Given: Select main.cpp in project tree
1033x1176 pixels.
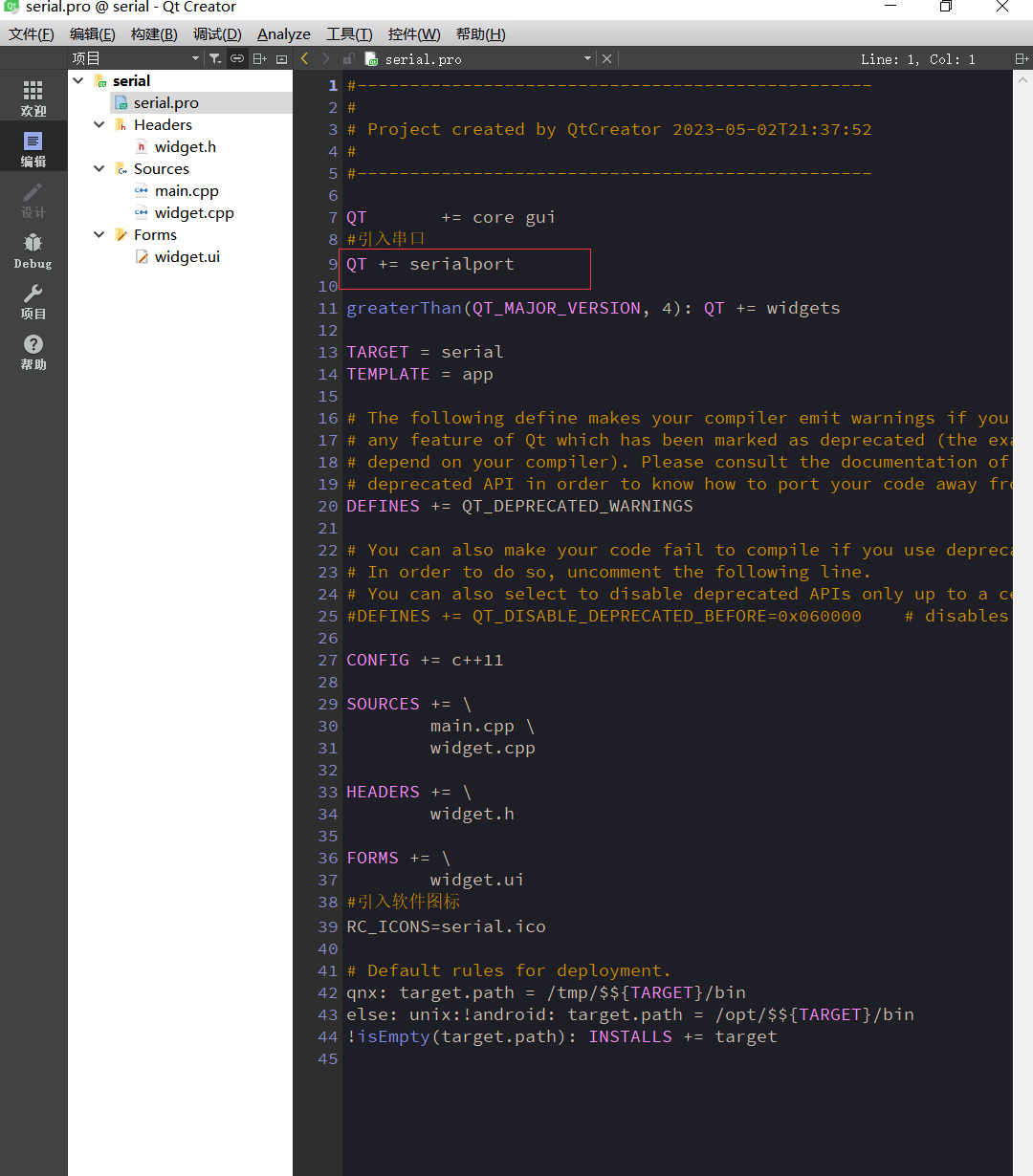Looking at the screenshot, I should tap(187, 191).
